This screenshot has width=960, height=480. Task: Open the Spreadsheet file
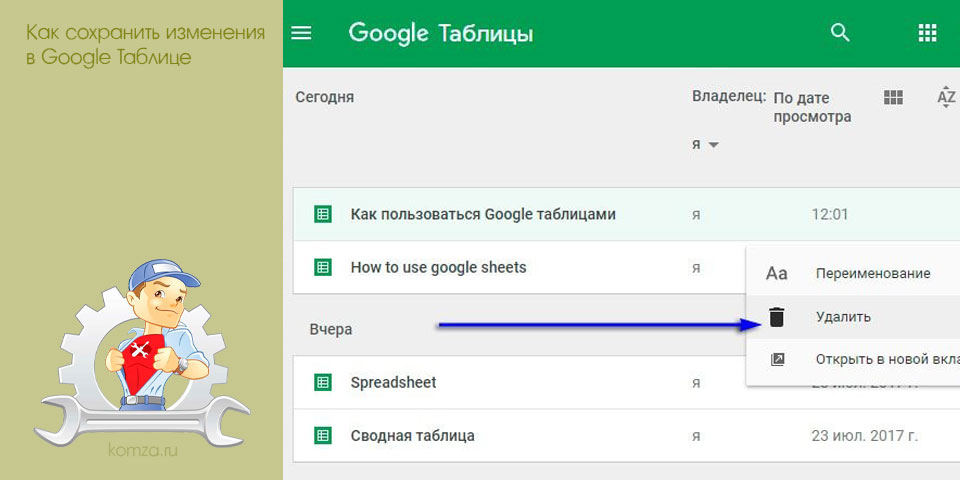[393, 383]
